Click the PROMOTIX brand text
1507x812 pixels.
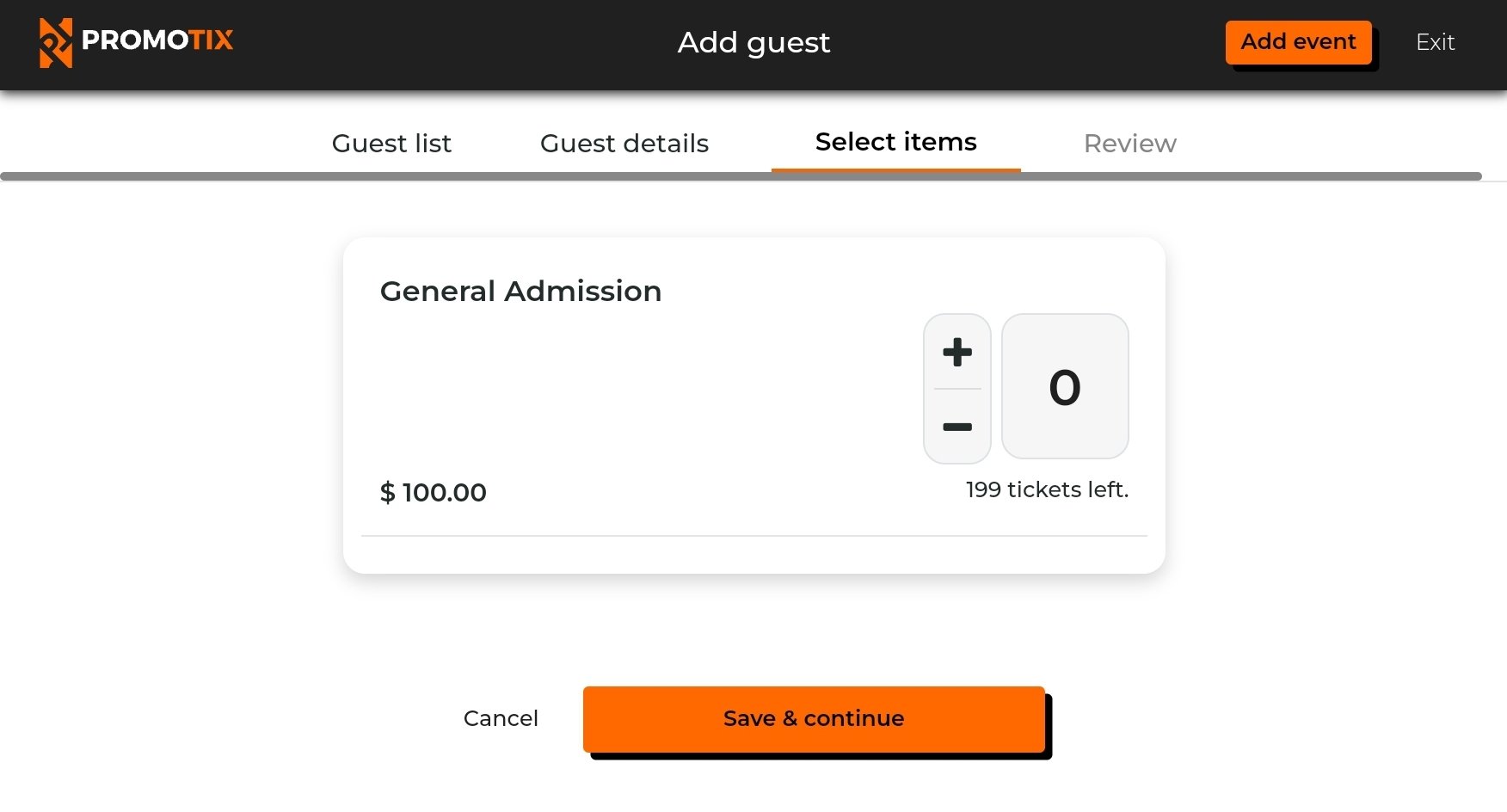pos(157,40)
